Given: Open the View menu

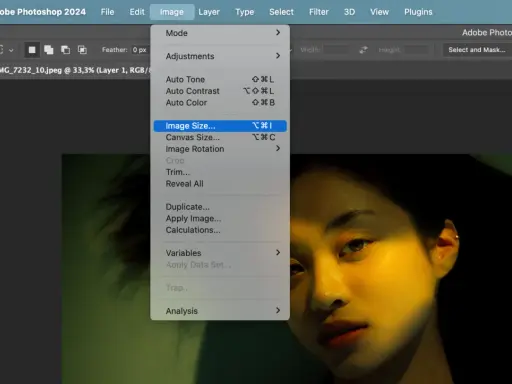Looking at the screenshot, I should (x=379, y=12).
